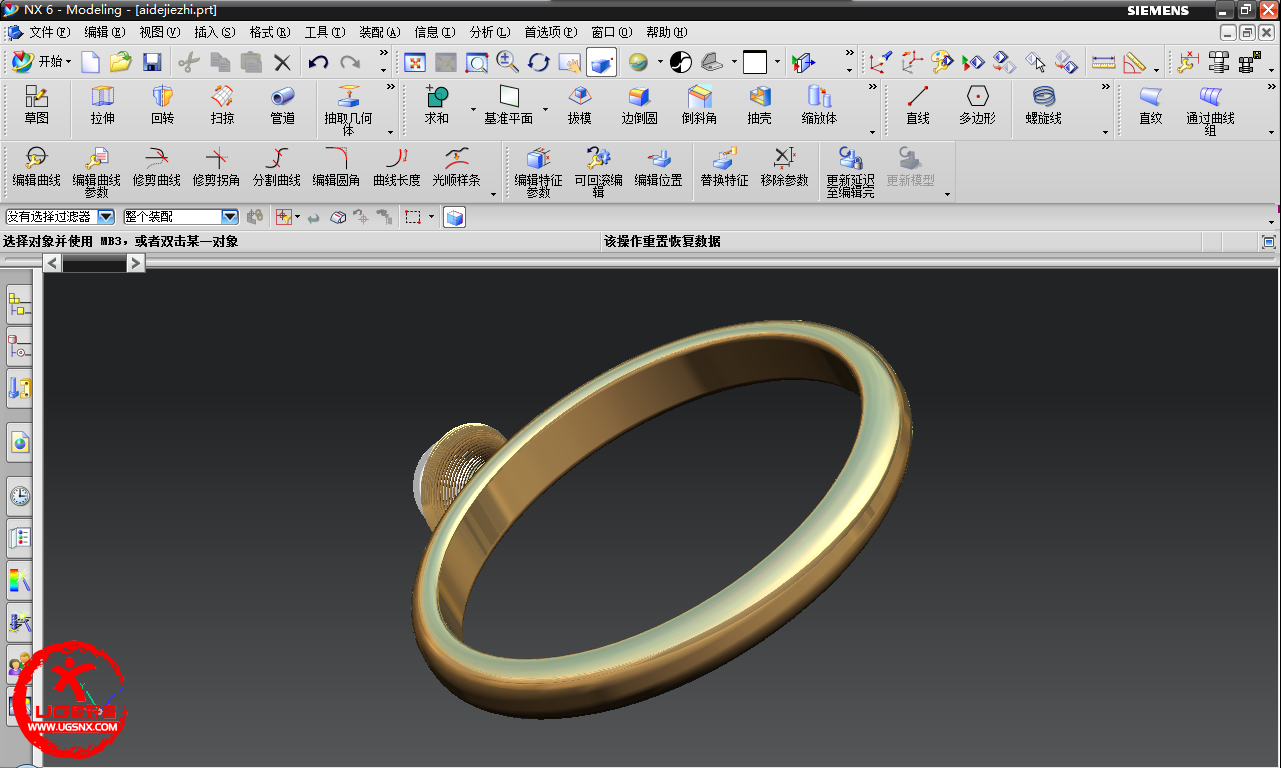Open the 编辑 (Edit) menu

click(105, 33)
